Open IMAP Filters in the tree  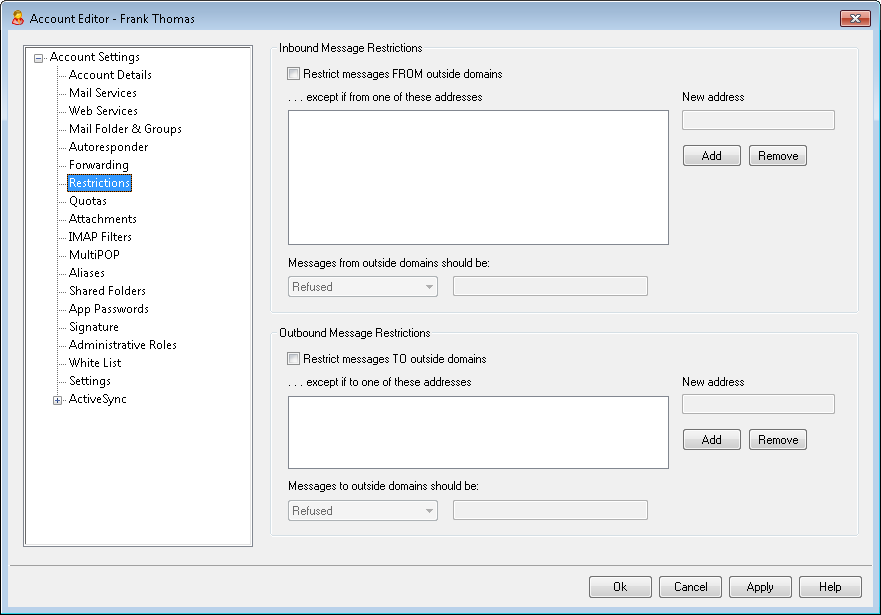[x=100, y=237]
